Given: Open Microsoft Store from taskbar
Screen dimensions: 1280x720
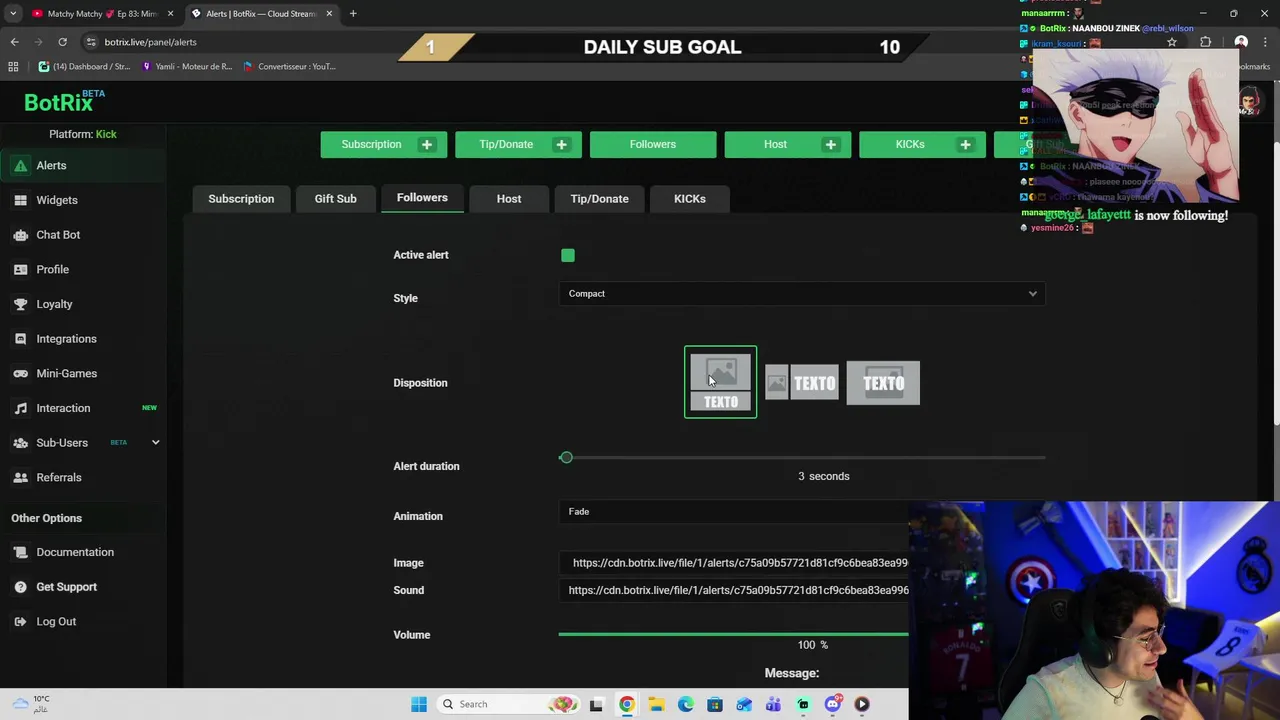Looking at the screenshot, I should pyautogui.click(x=715, y=704).
